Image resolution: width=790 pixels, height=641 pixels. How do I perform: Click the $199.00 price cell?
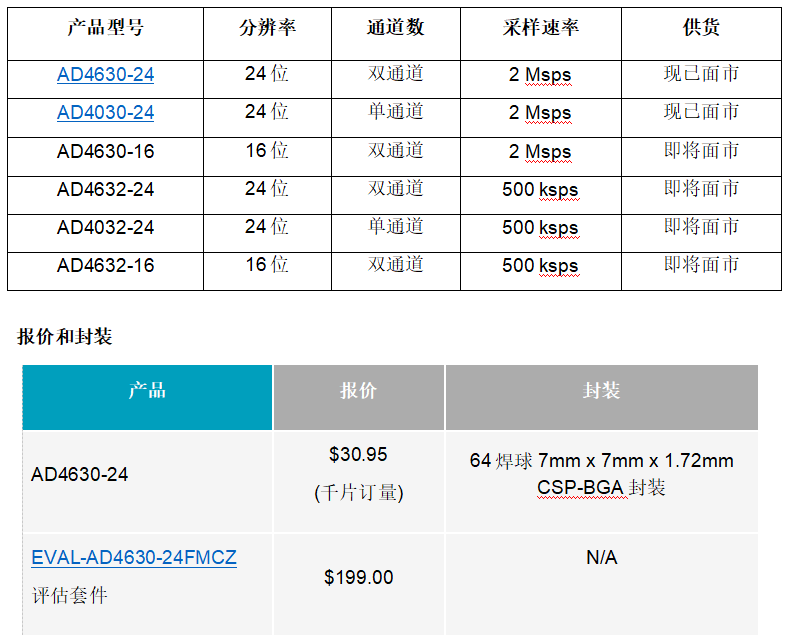358,578
